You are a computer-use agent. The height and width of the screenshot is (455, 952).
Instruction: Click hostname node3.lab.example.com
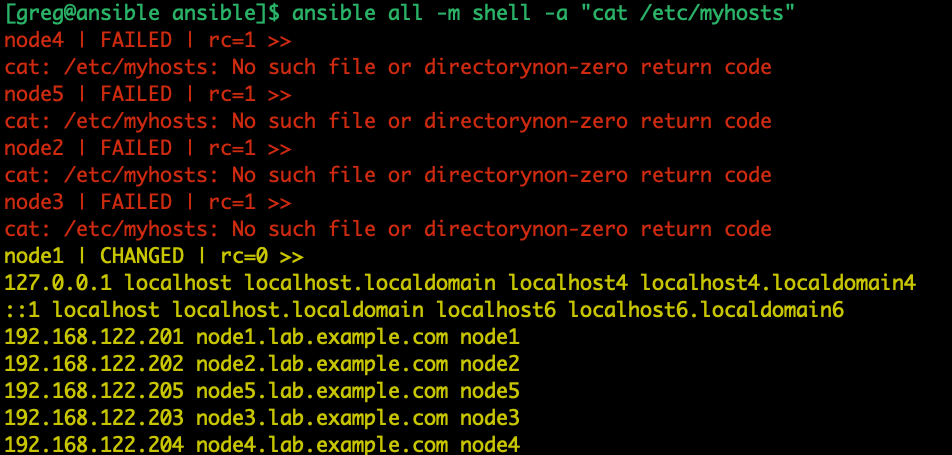point(322,418)
